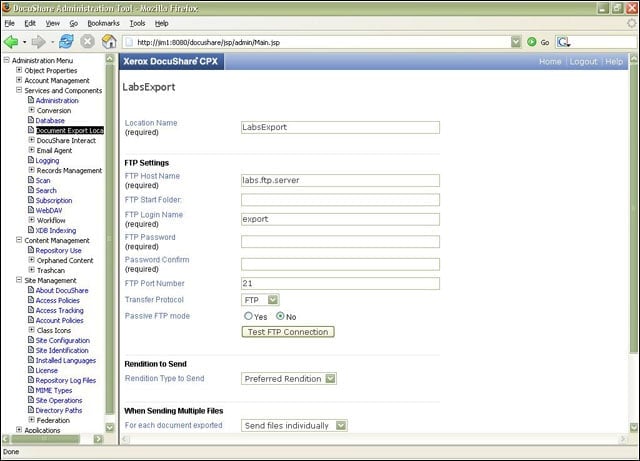Click page icon beside Logging link
Image resolution: width=640 pixels, height=461 pixels.
(31, 160)
